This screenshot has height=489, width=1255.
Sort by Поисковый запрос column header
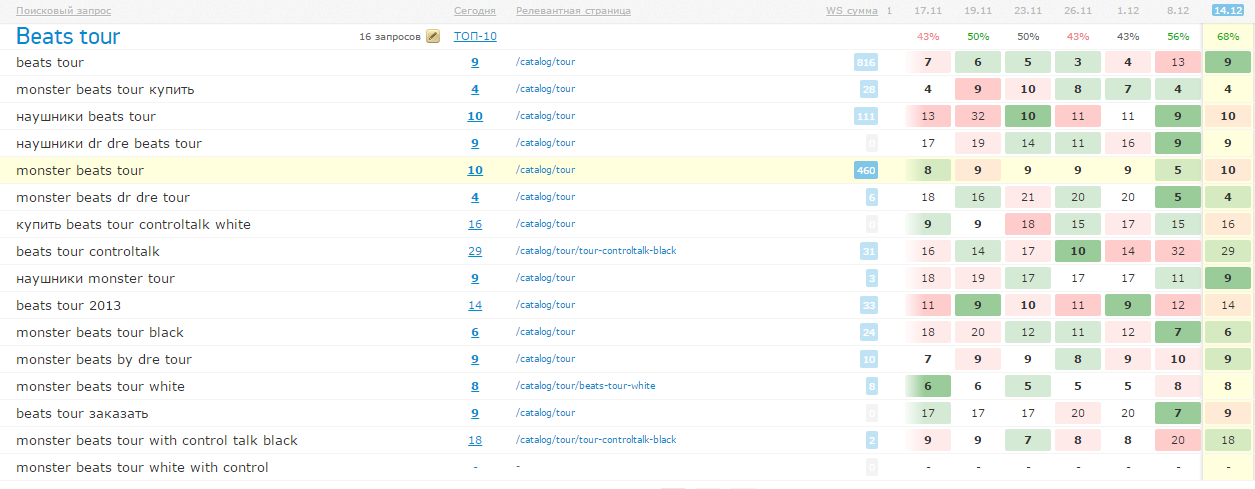click(x=64, y=11)
